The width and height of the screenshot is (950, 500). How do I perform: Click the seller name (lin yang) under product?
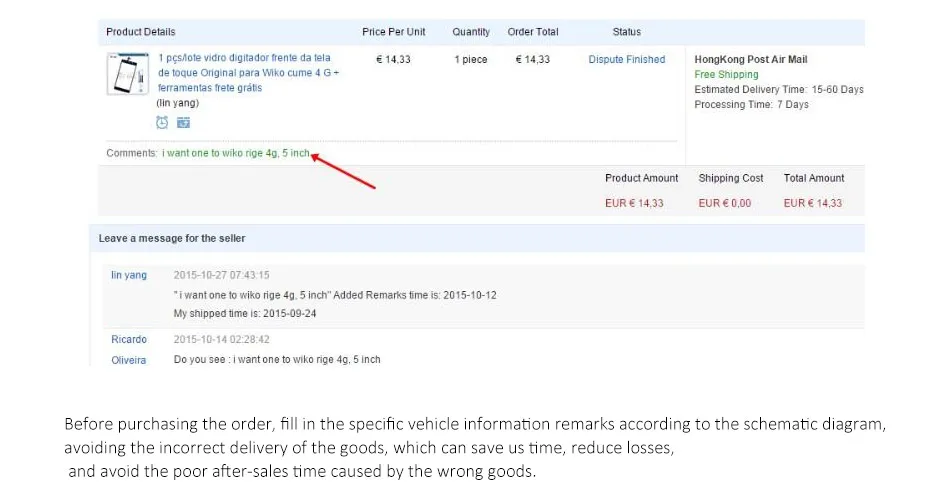[177, 103]
